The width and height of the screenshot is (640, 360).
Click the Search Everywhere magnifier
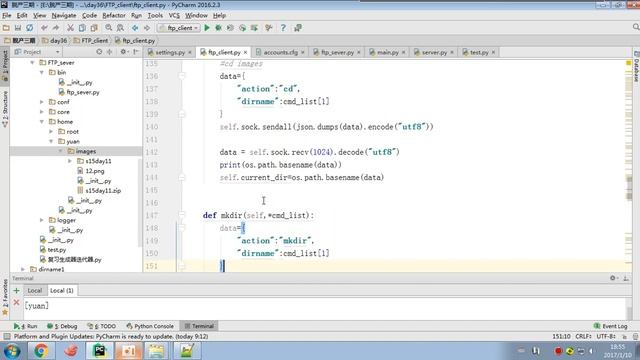[x=636, y=27]
